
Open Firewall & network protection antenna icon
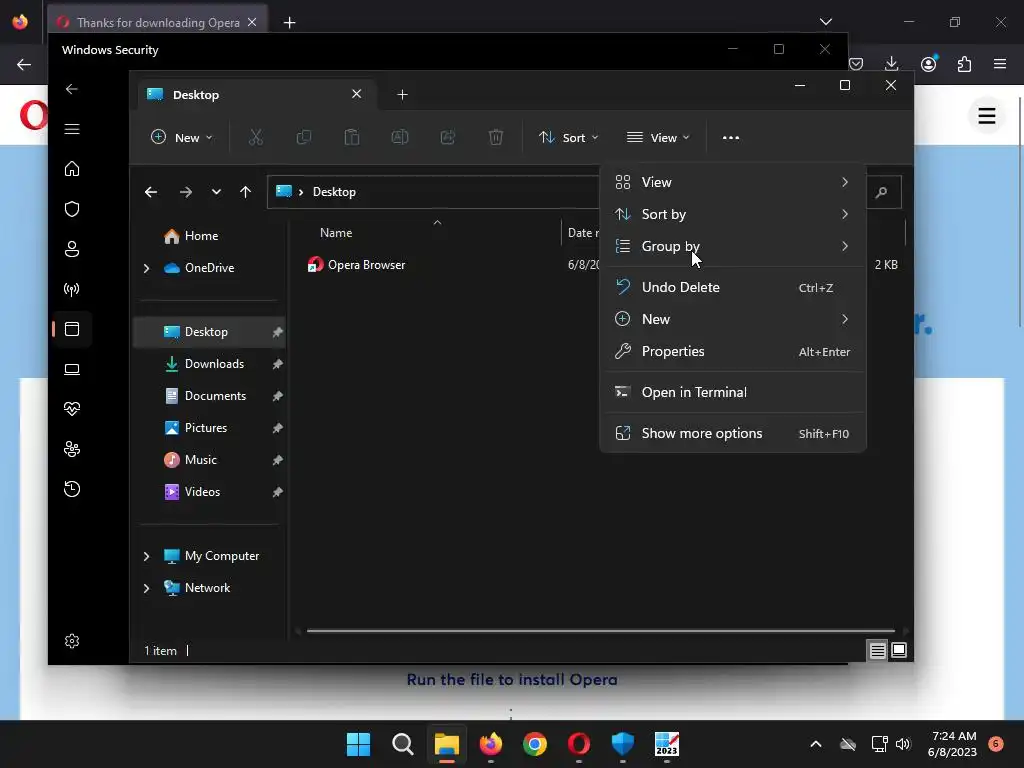72,289
